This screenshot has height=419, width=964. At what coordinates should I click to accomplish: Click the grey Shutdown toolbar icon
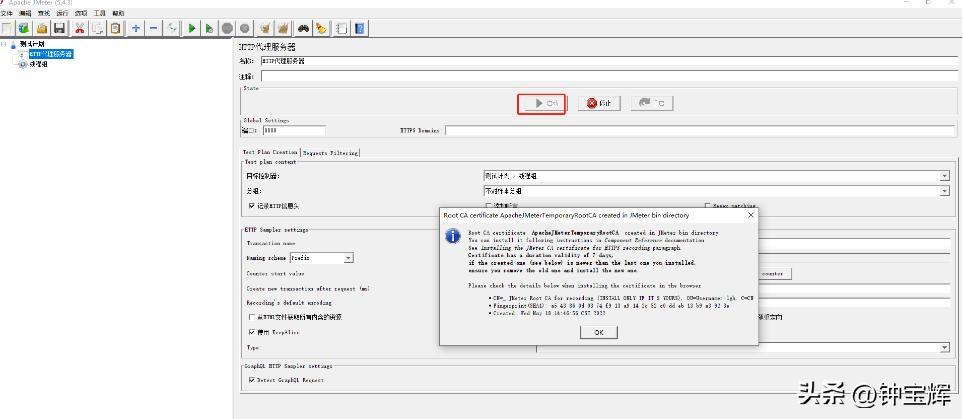[245, 28]
